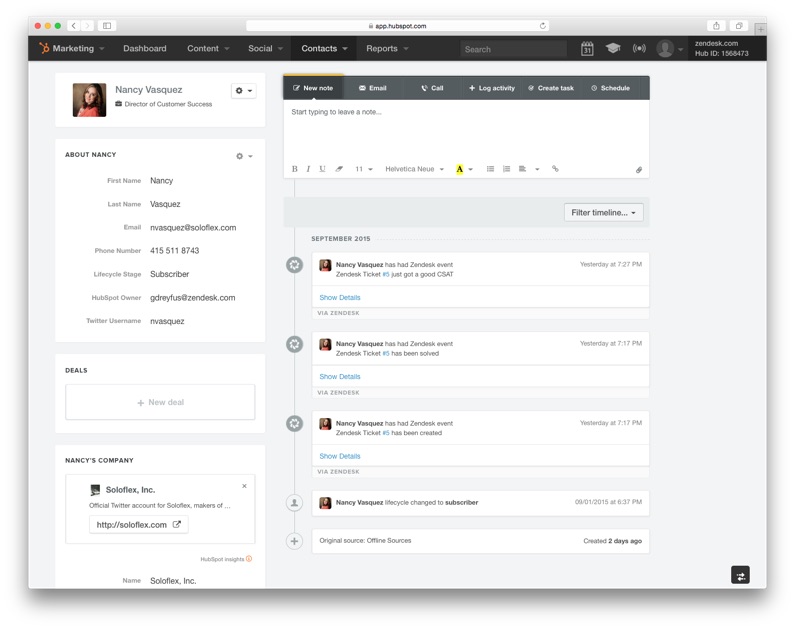The width and height of the screenshot is (794, 628).
Task: Click the HubSpot insights info icon
Action: pos(249,559)
